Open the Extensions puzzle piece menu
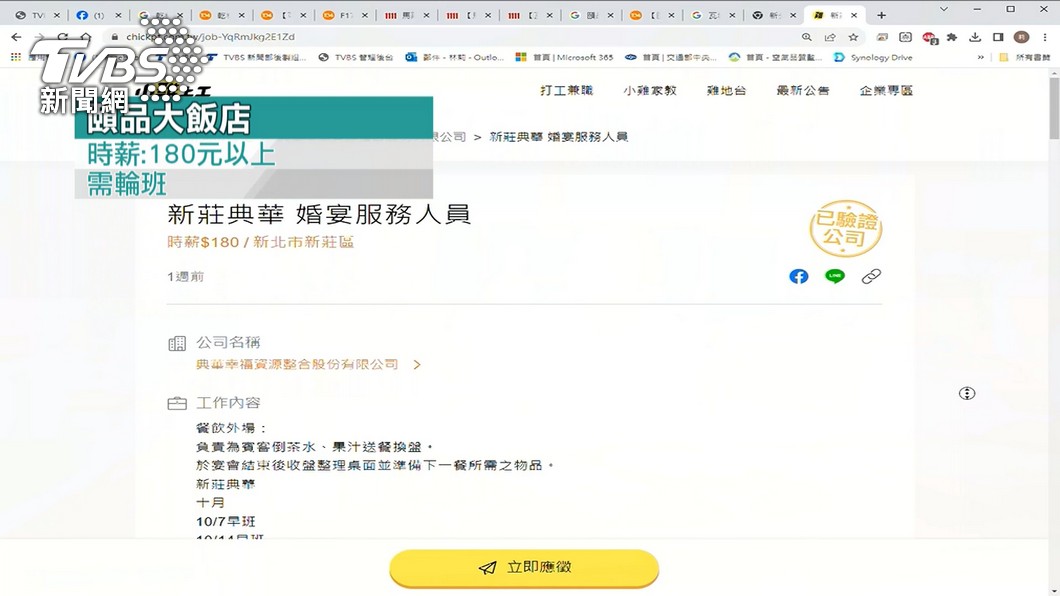The width and height of the screenshot is (1060, 596). (952, 37)
